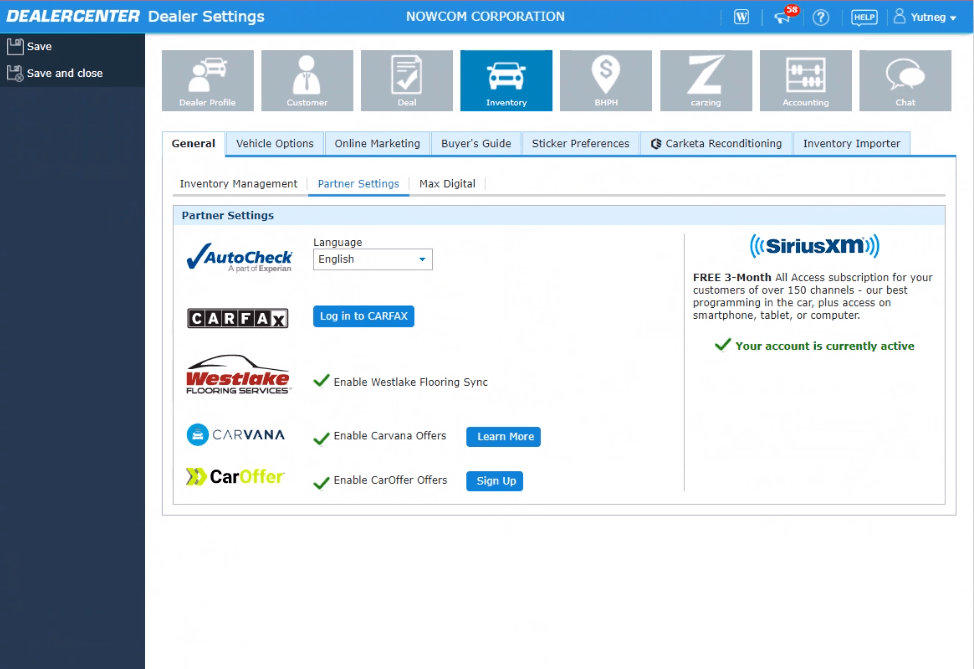Click the Dealer Settings header title
Viewport: 974px width, 669px height.
click(x=206, y=17)
